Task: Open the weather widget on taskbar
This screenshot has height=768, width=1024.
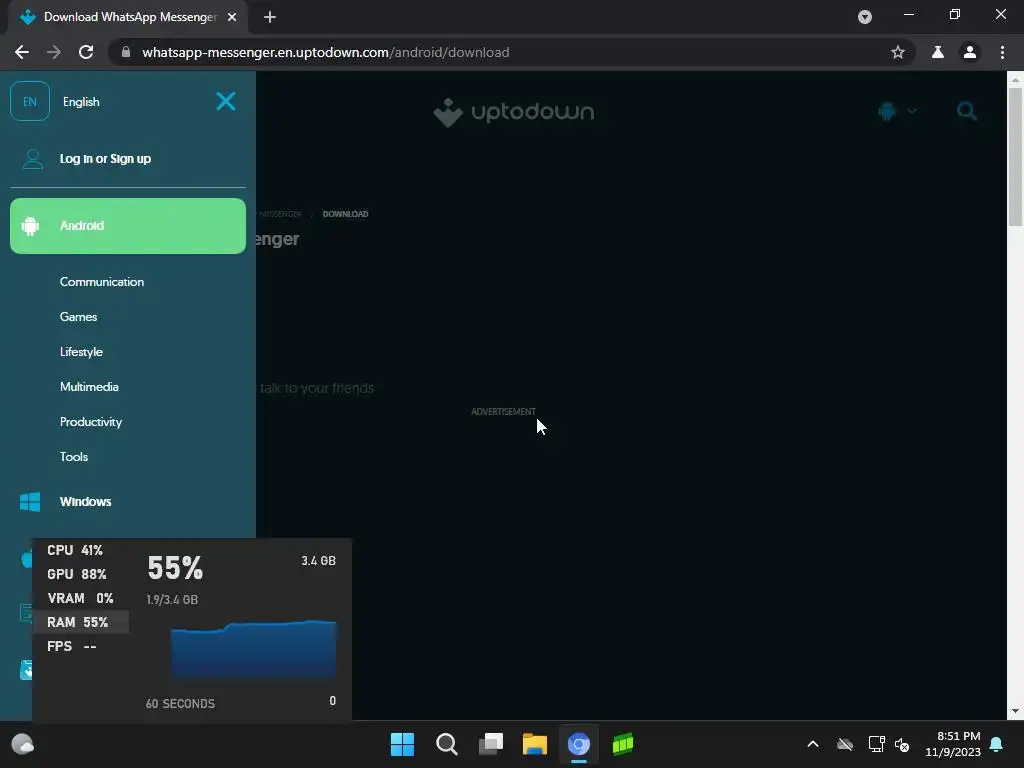Action: (23, 744)
